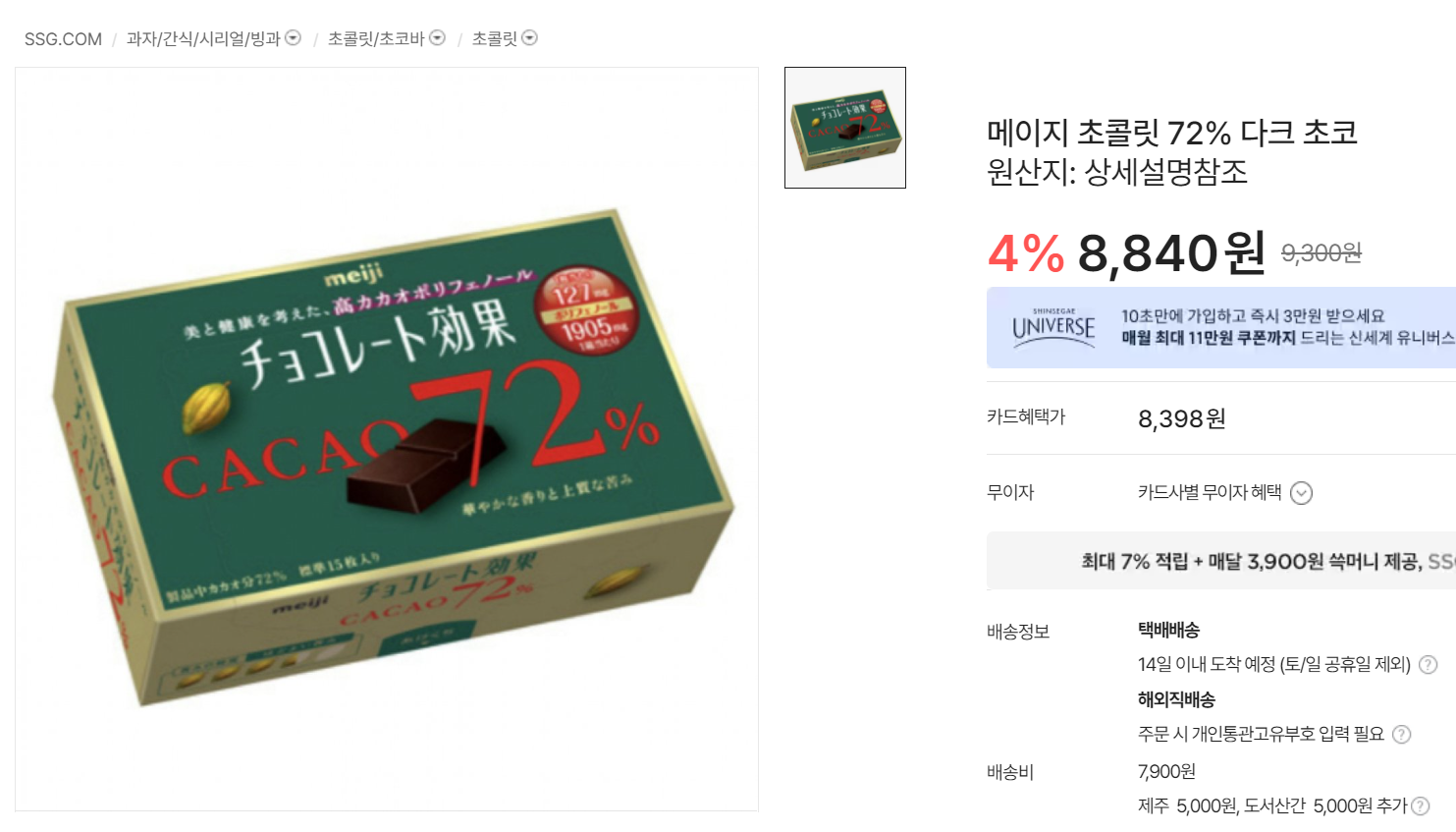Click the 카드혜택가 8,398원 price

click(1182, 419)
